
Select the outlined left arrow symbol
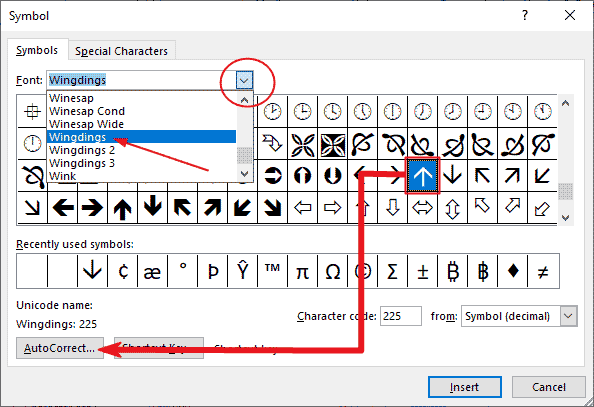(302, 207)
